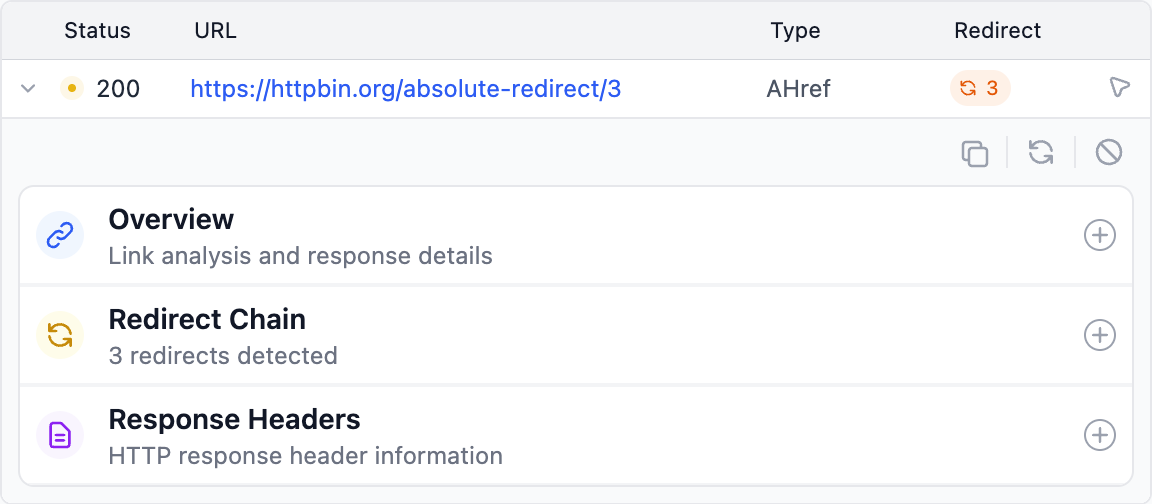Expand Redirect Chain using its plus button
Viewport: 1152px width, 504px height.
click(1100, 335)
